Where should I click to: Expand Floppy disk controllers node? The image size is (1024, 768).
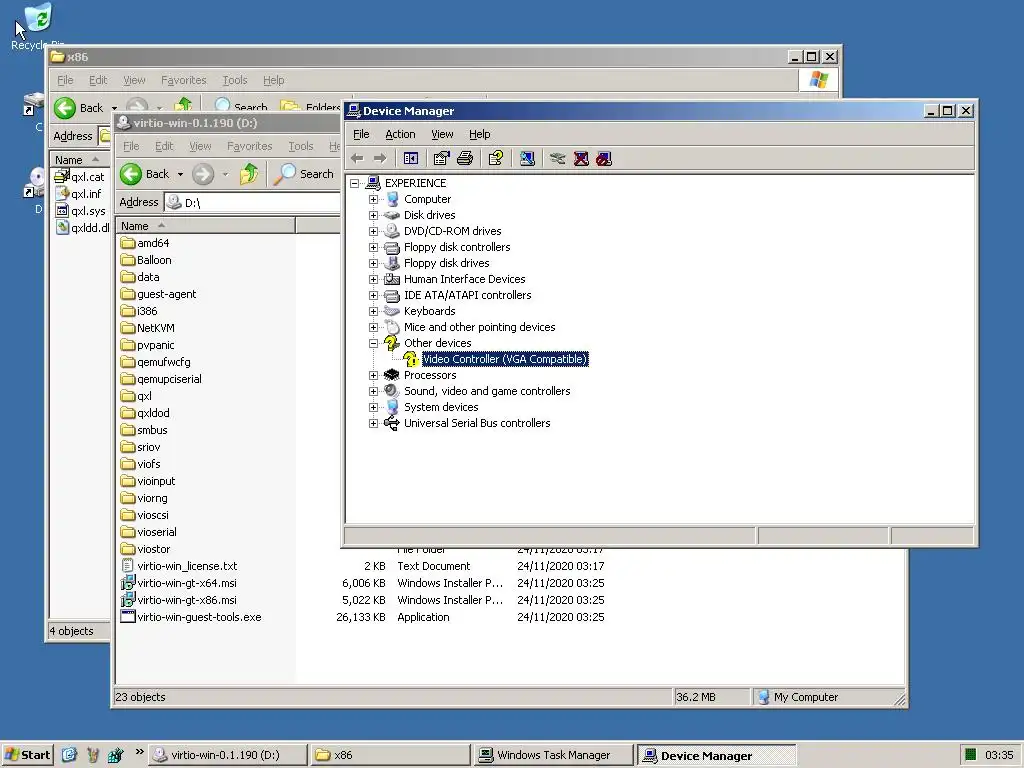[x=374, y=247]
